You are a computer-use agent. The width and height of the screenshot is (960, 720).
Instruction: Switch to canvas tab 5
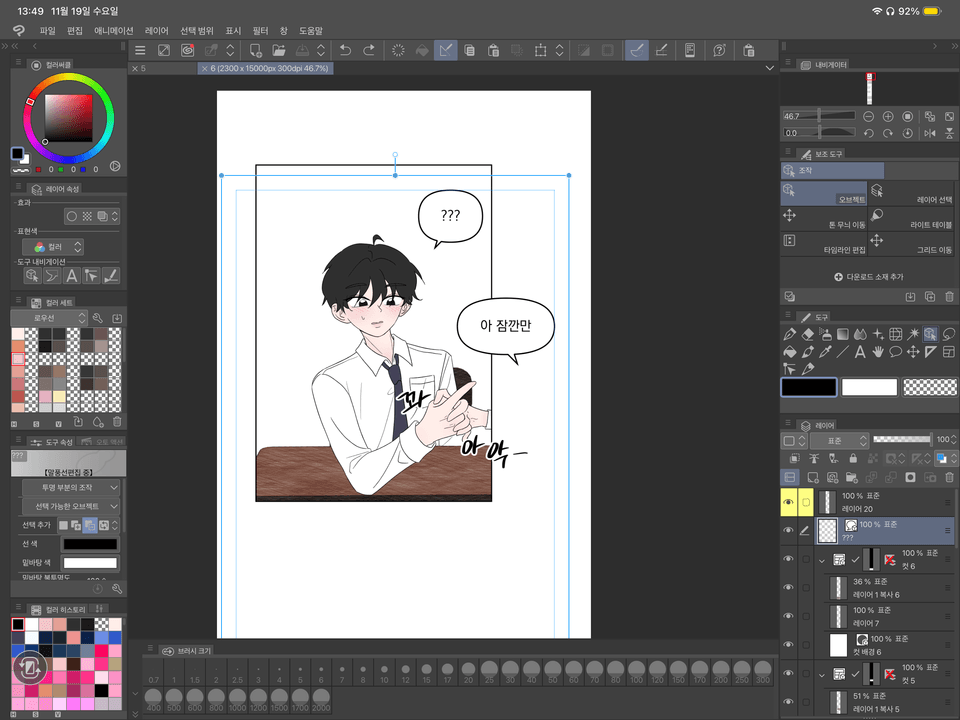click(162, 69)
